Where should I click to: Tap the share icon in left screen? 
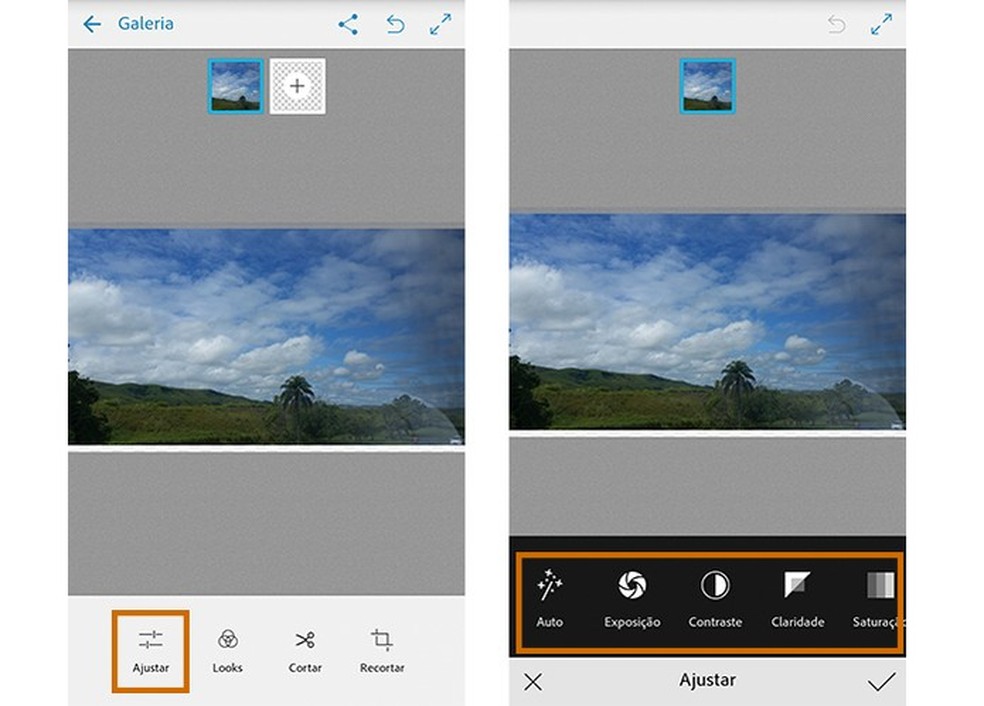click(348, 24)
